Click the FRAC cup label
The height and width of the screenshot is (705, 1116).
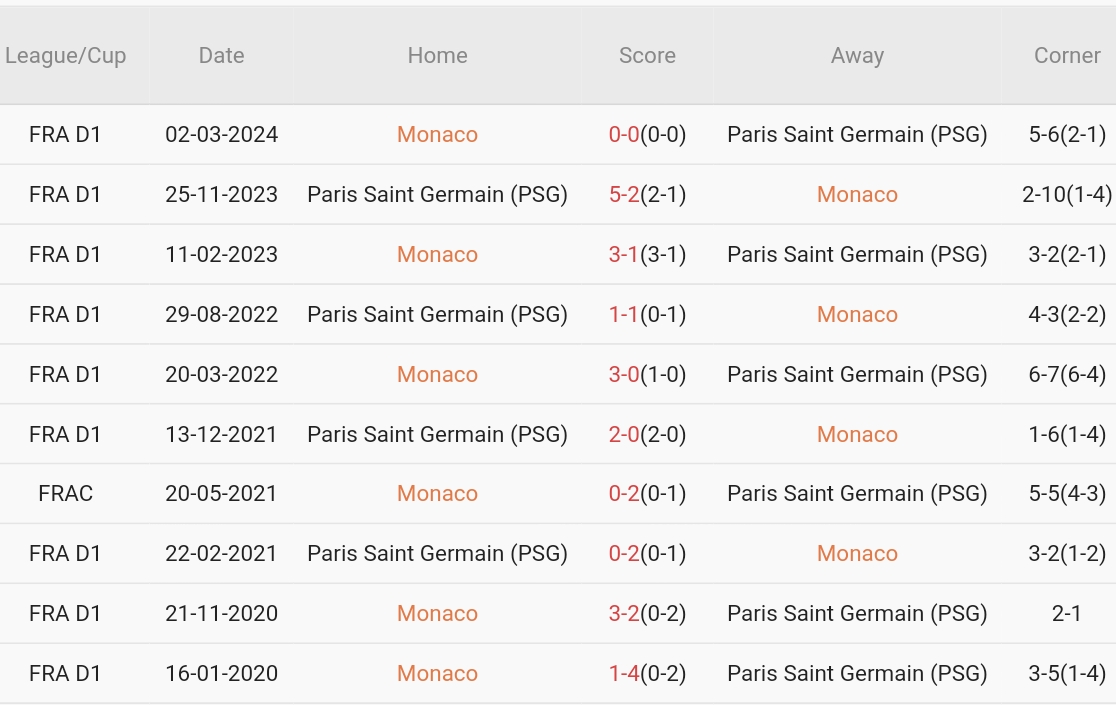click(x=65, y=494)
